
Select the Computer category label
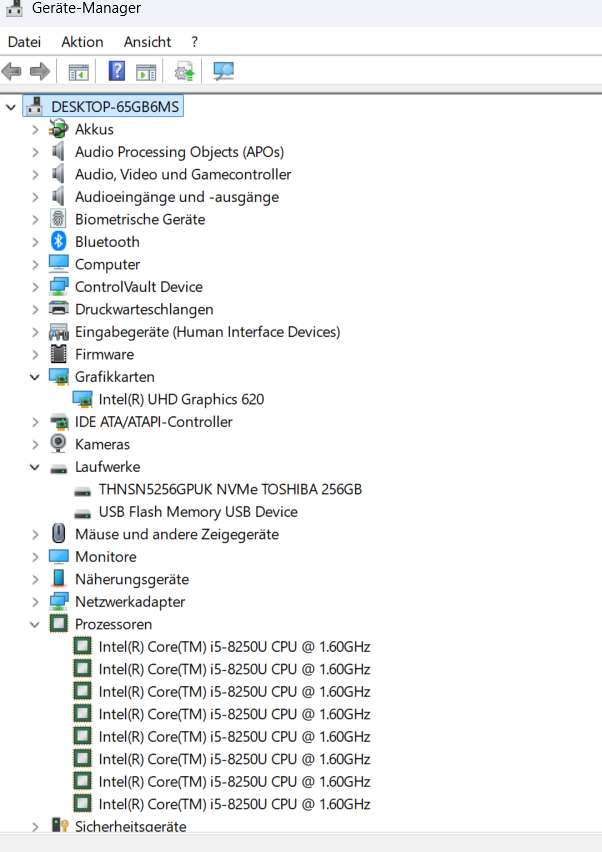point(107,264)
